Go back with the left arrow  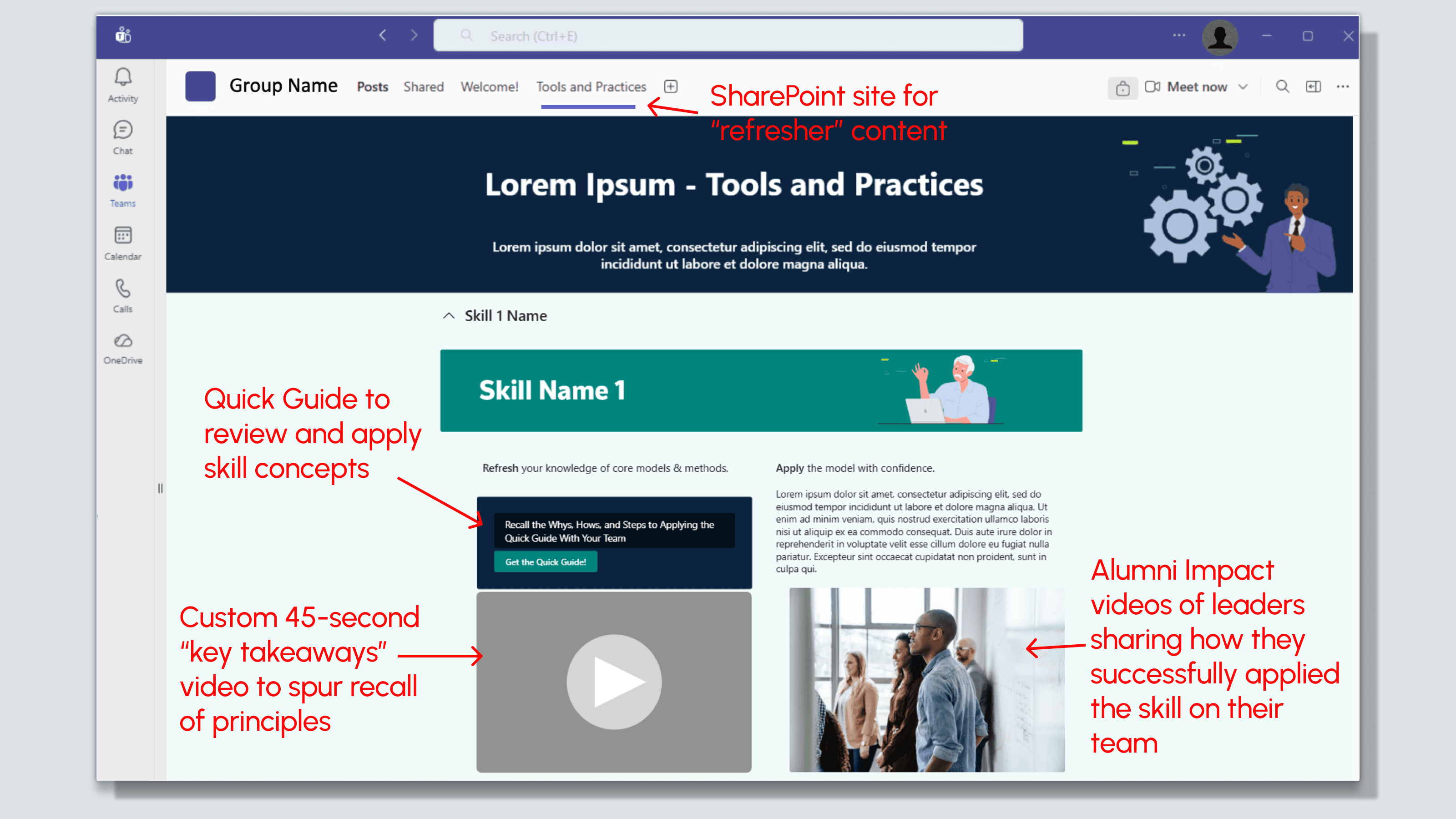coord(383,35)
